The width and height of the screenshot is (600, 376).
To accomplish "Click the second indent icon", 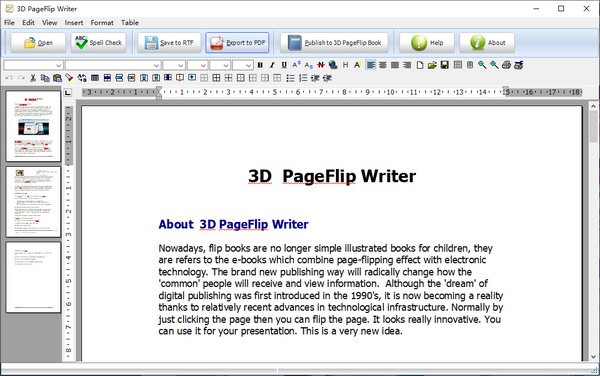I will pos(327,78).
